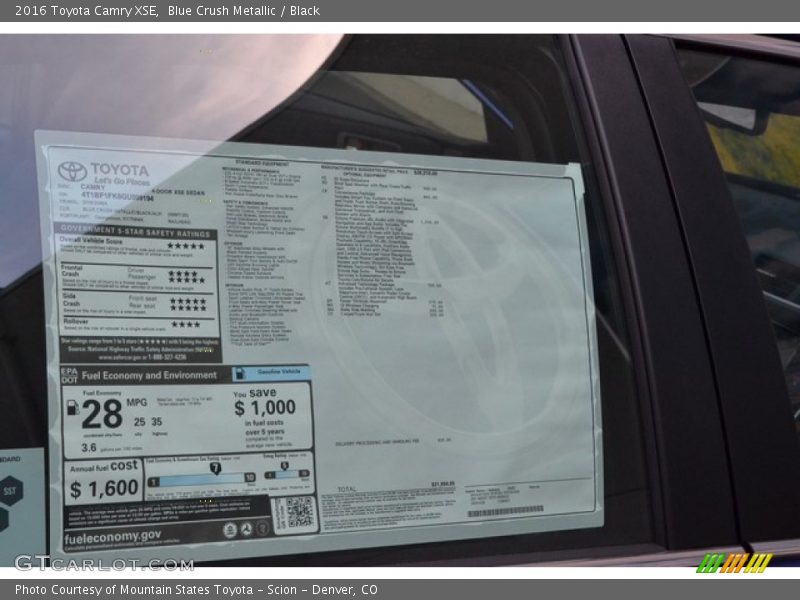The image size is (800, 600).
Task: Click the fuel pump icon beside 28 MPG
Action: point(73,407)
